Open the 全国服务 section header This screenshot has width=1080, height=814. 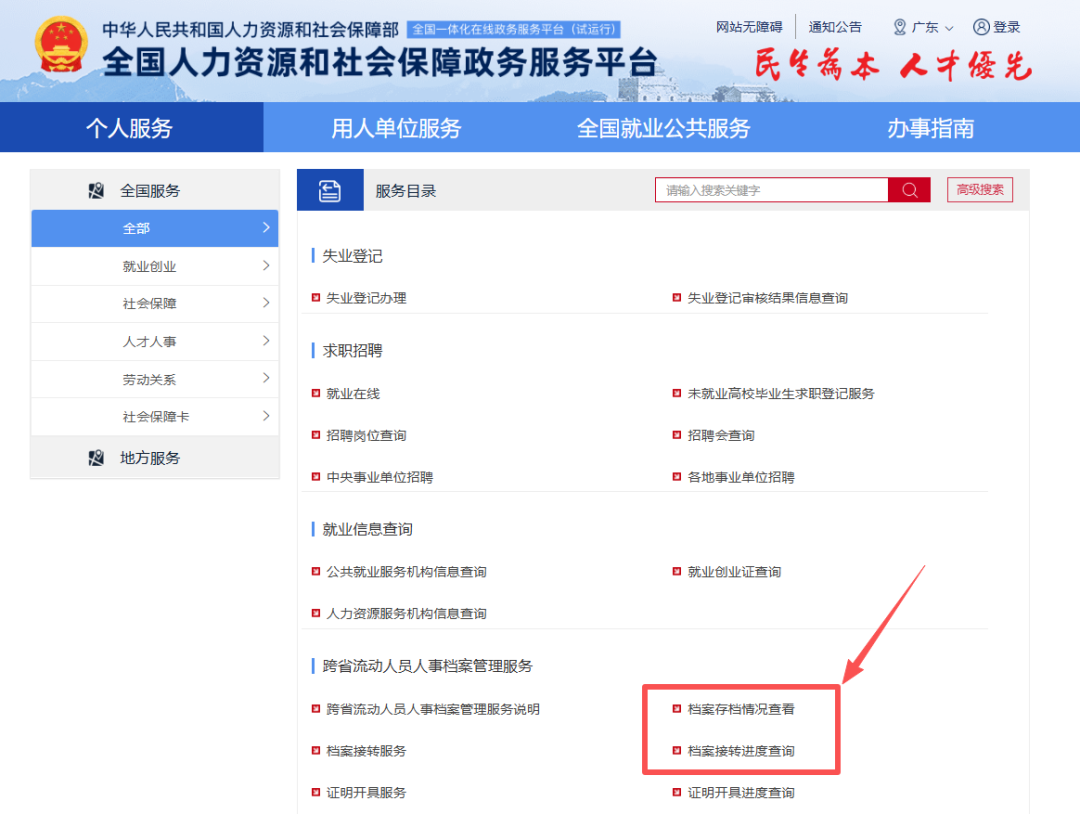point(155,191)
